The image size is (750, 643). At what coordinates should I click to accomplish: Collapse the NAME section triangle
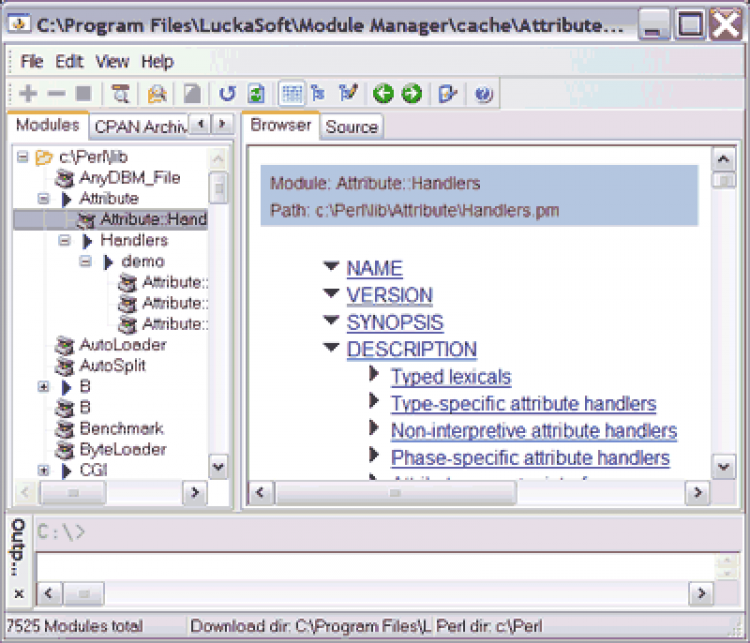(x=331, y=265)
